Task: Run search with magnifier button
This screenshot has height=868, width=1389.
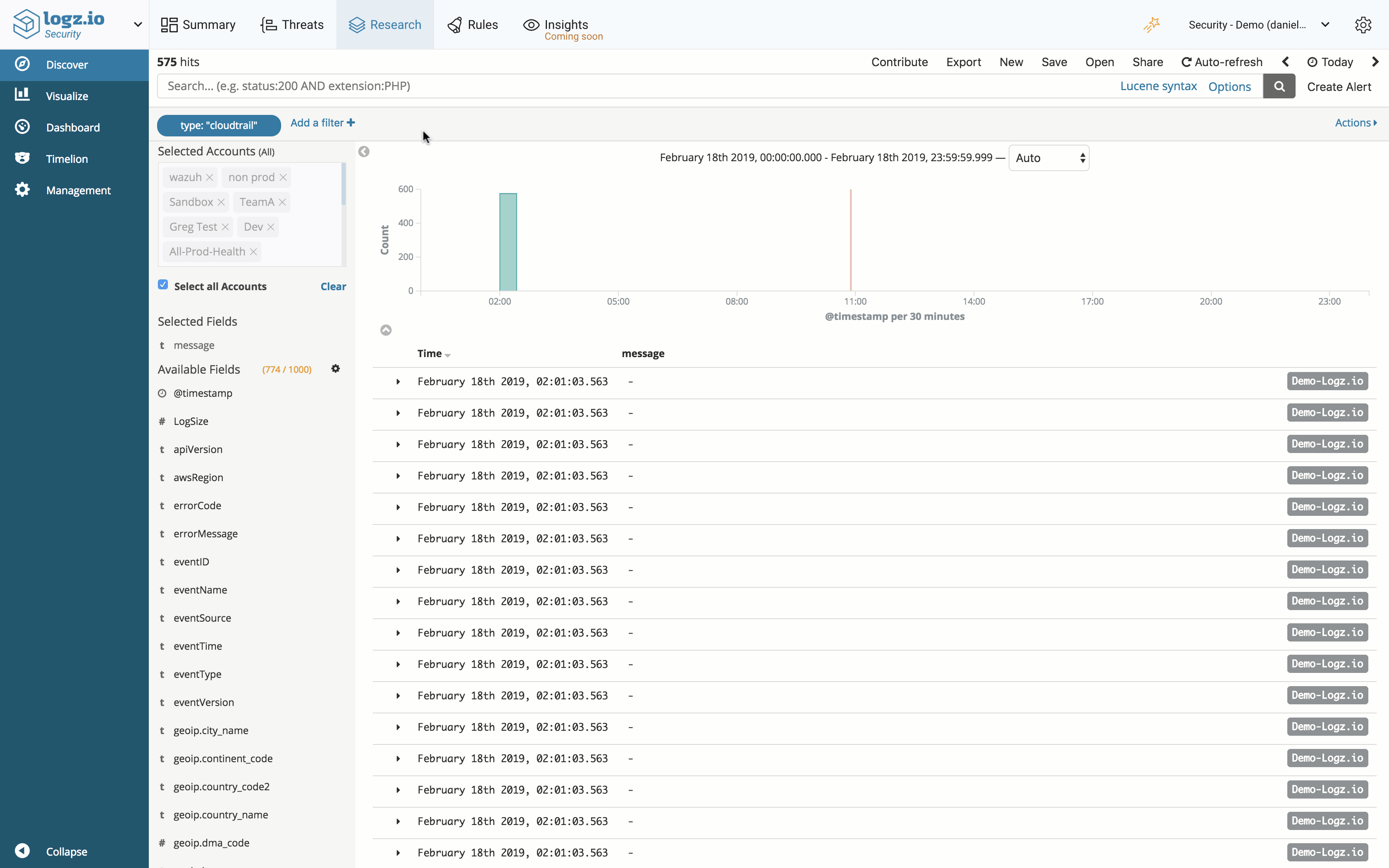Action: click(x=1279, y=86)
